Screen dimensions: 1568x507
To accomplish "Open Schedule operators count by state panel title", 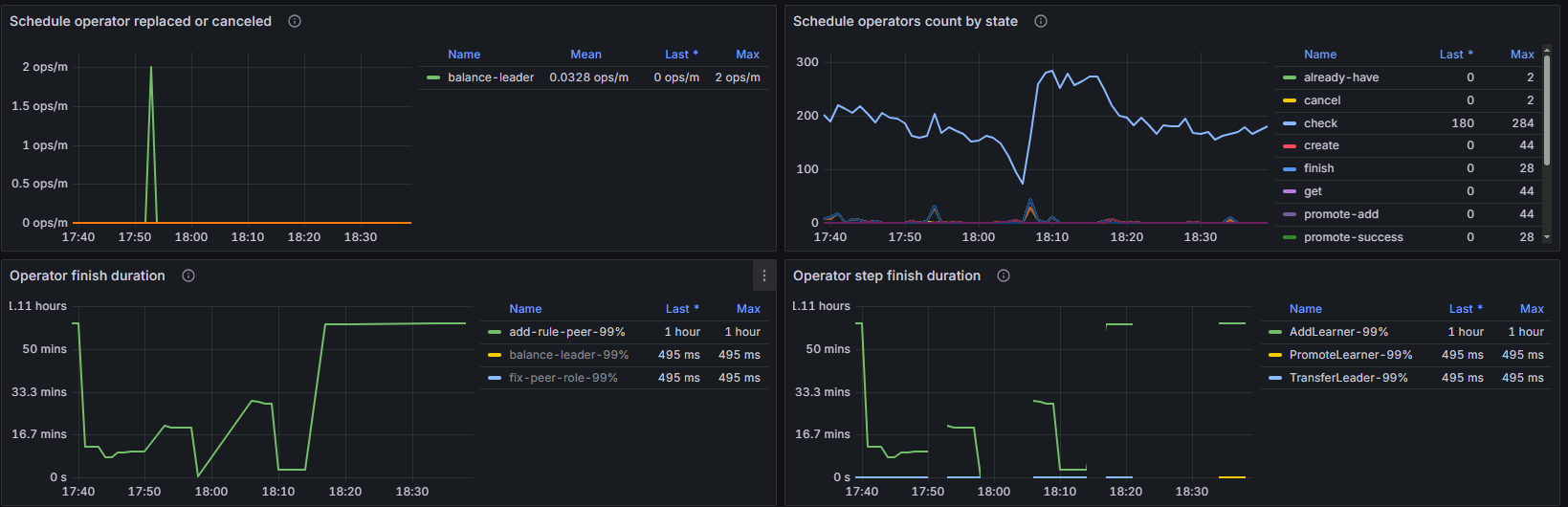I will 905,21.
